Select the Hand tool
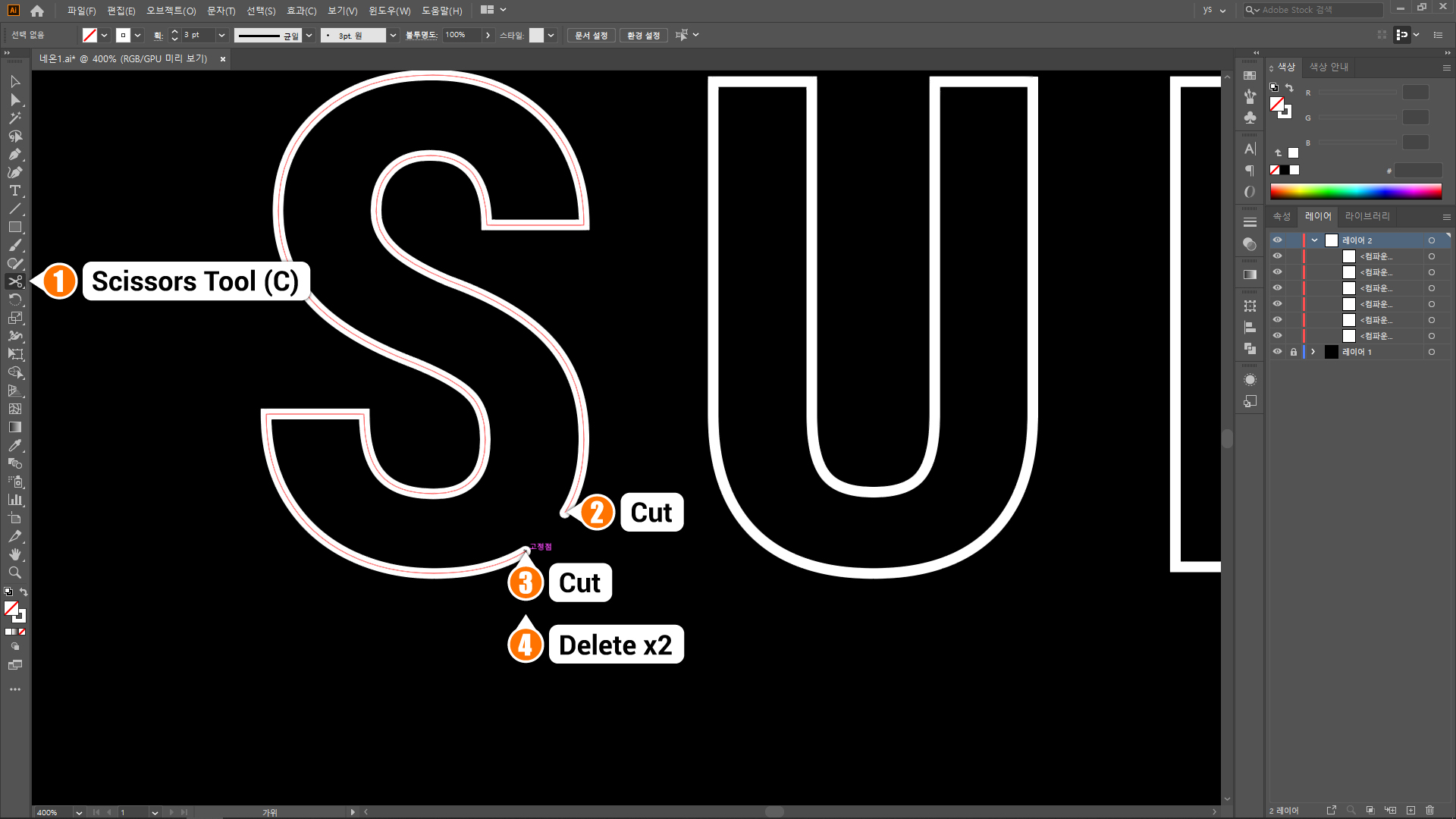Image resolution: width=1456 pixels, height=819 pixels. tap(15, 554)
